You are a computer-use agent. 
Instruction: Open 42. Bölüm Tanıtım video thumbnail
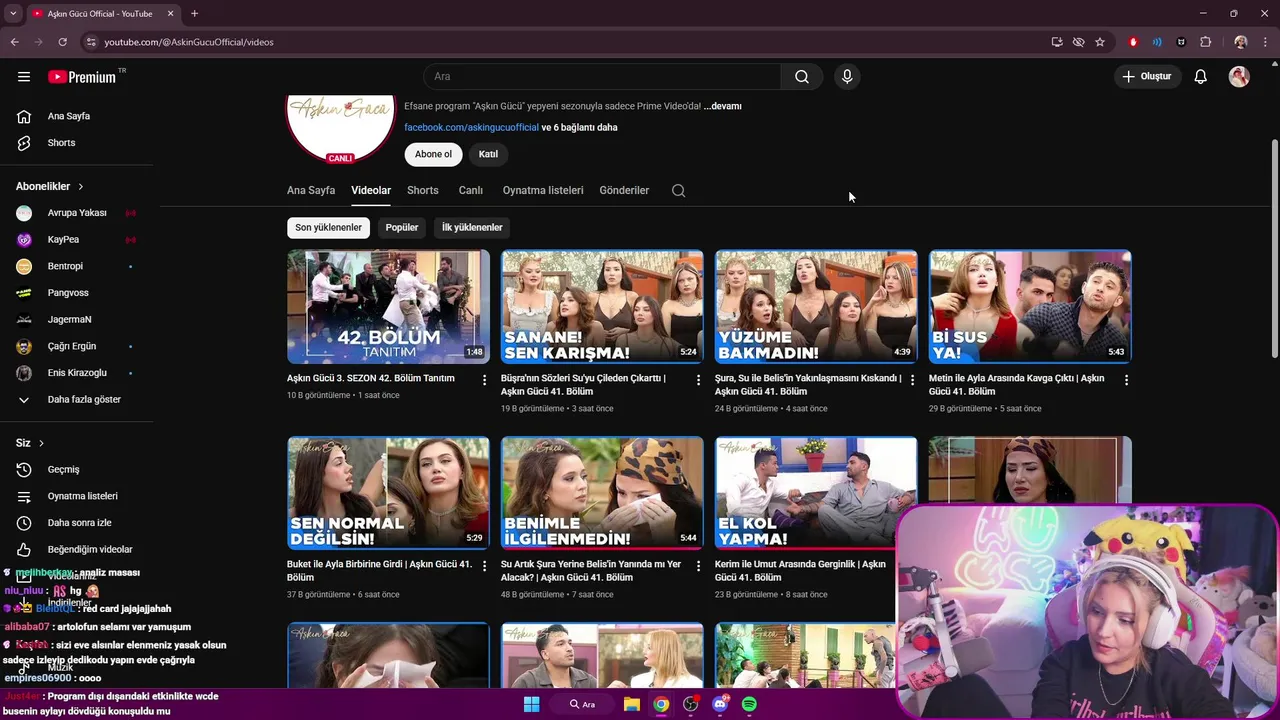[x=388, y=306]
